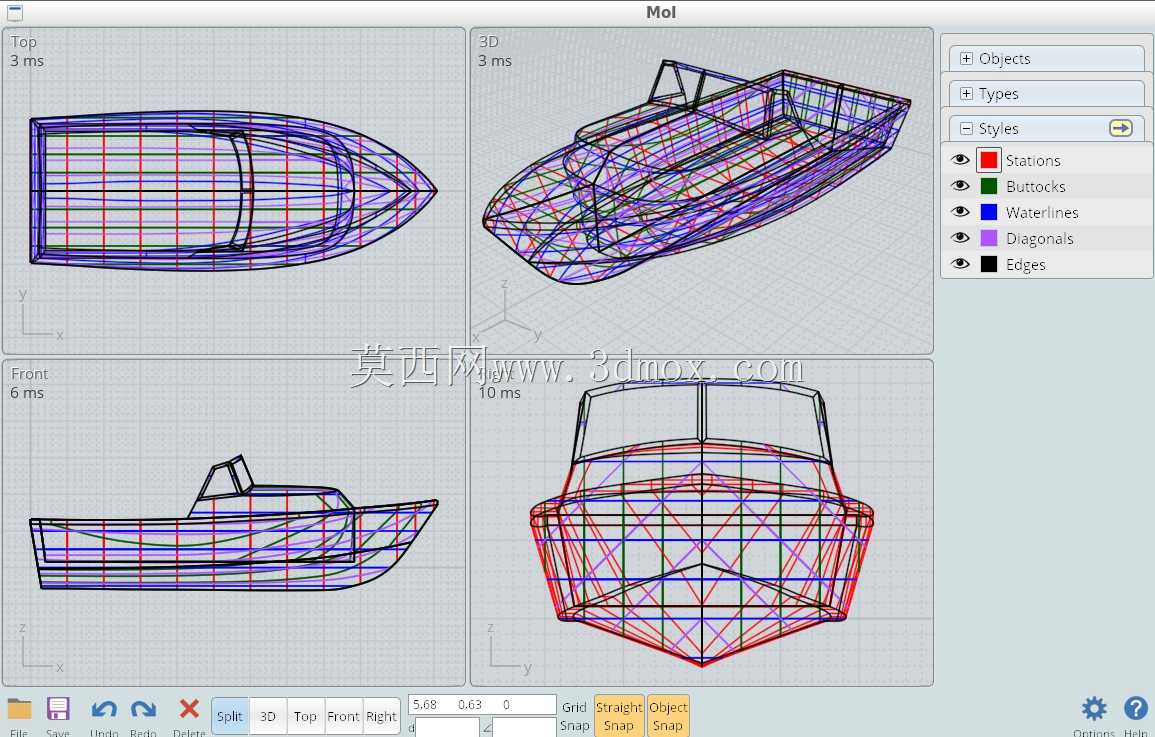Image resolution: width=1155 pixels, height=737 pixels.
Task: Switch to Split view
Action: 230,716
